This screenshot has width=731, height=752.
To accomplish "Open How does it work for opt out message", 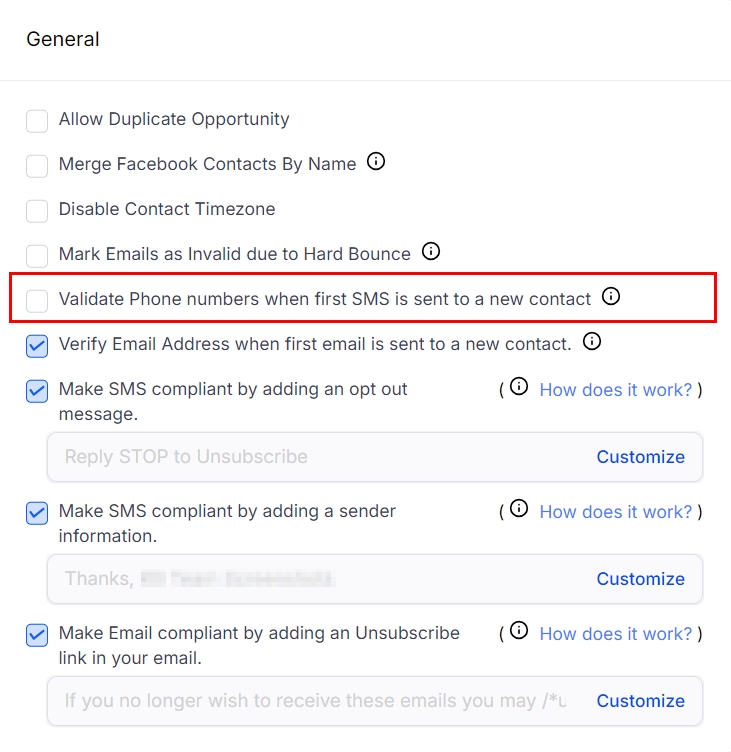I will tap(615, 389).
